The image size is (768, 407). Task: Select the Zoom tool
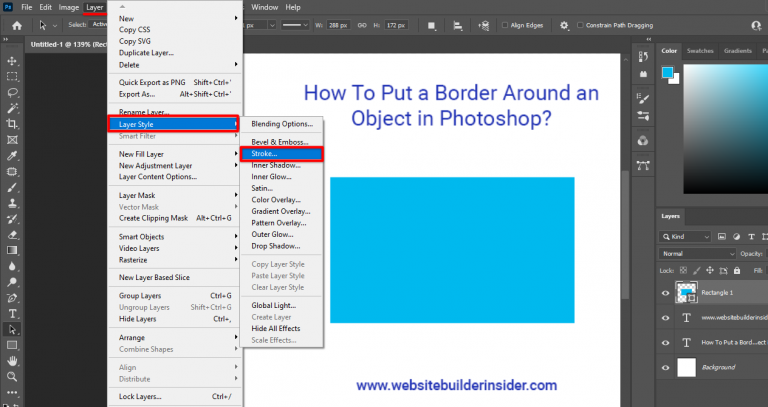(x=12, y=376)
